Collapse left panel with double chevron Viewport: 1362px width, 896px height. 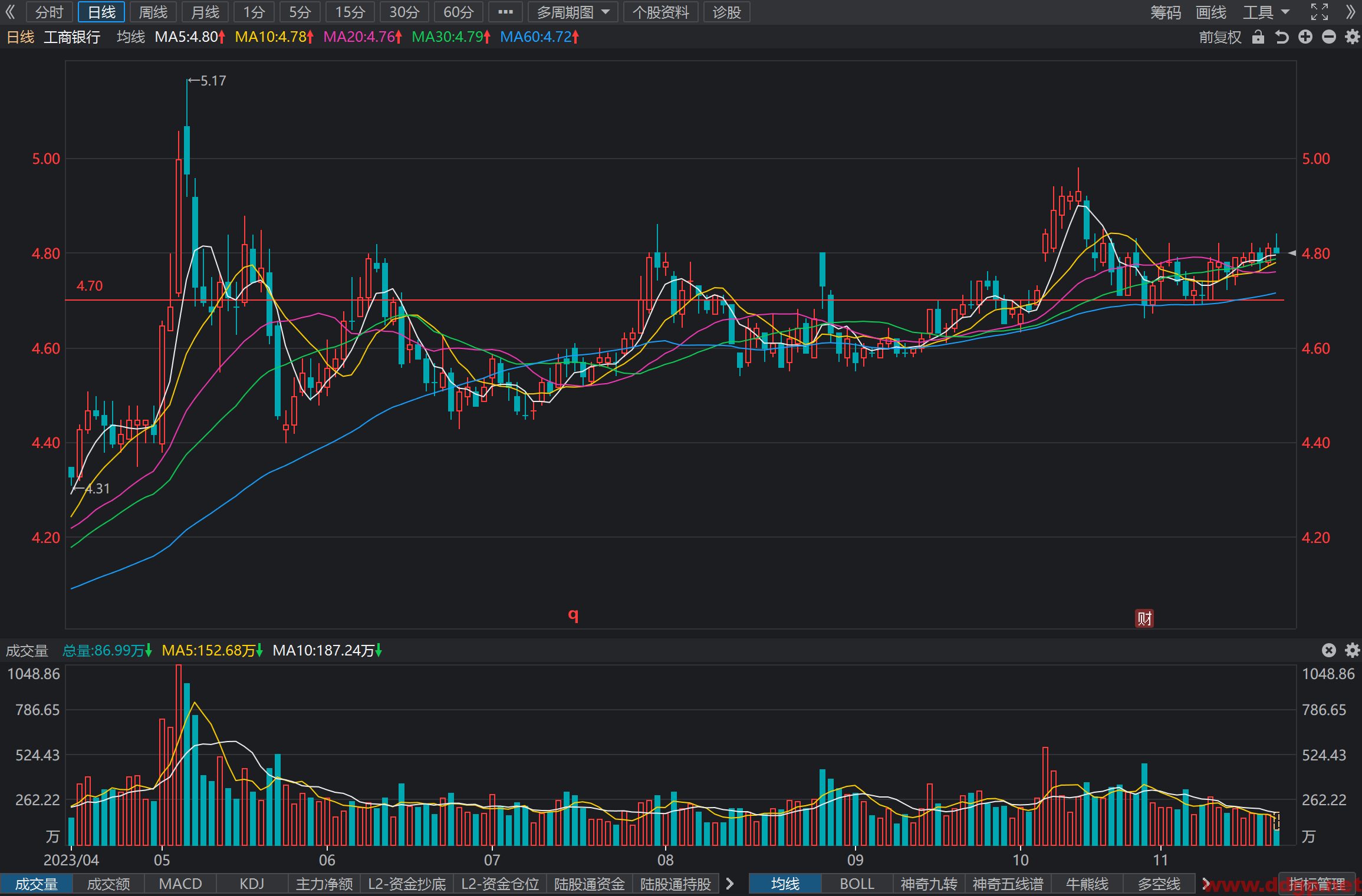coord(10,12)
